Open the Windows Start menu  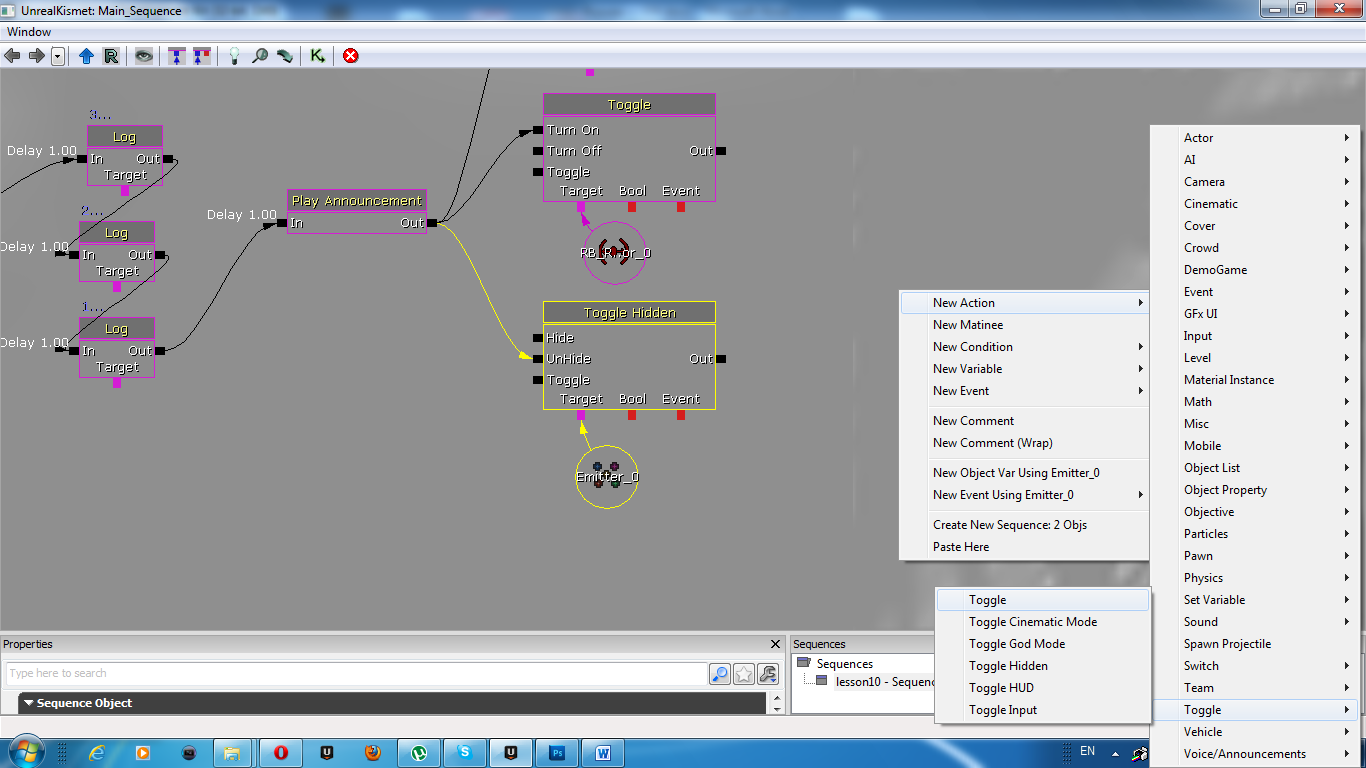click(25, 752)
